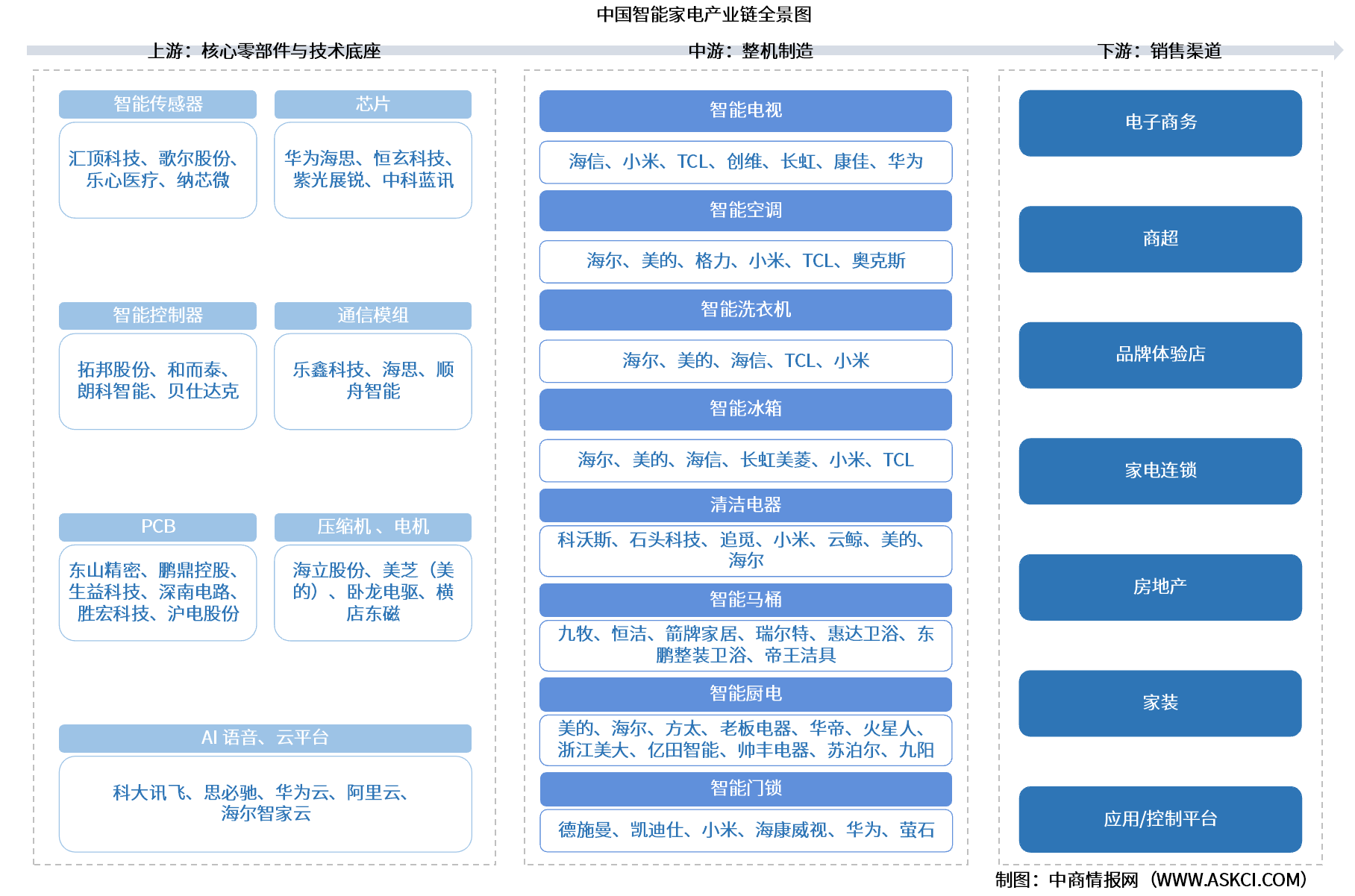Select the 拓邦股份、和而泰 company box

[x=157, y=381]
